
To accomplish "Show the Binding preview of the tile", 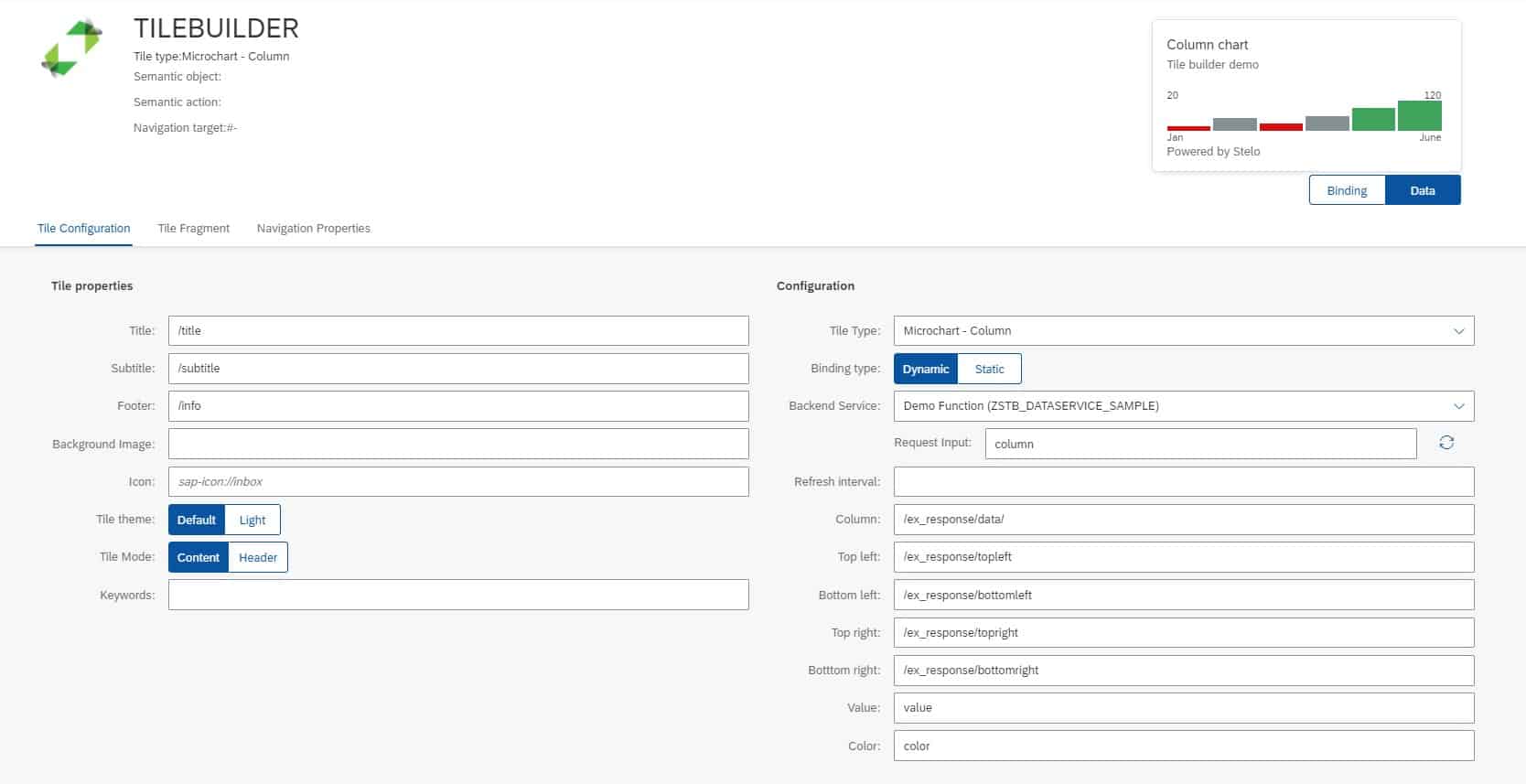I will click(1347, 190).
